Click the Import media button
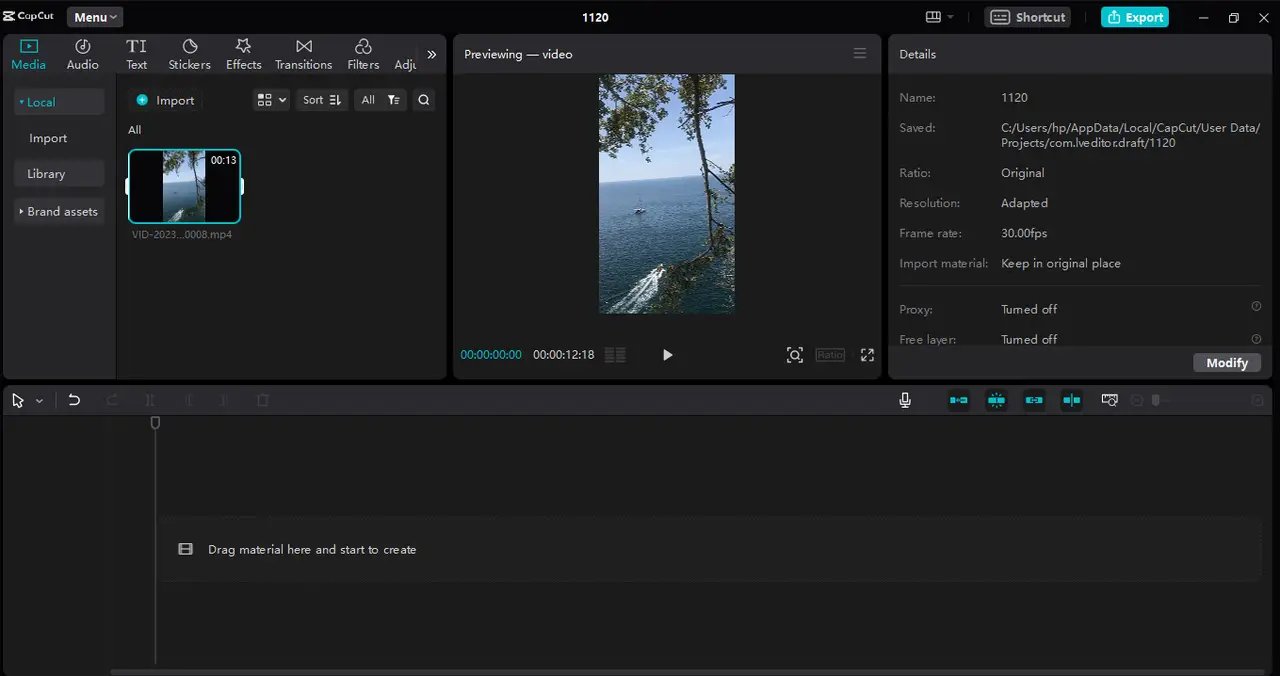1280x676 pixels. tap(166, 100)
